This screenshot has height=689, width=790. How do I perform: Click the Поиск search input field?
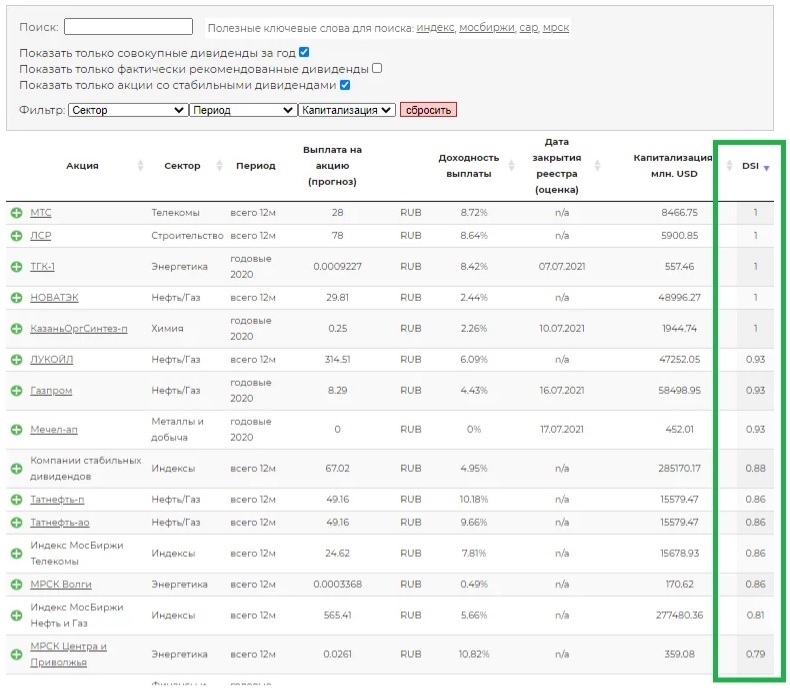tap(128, 27)
